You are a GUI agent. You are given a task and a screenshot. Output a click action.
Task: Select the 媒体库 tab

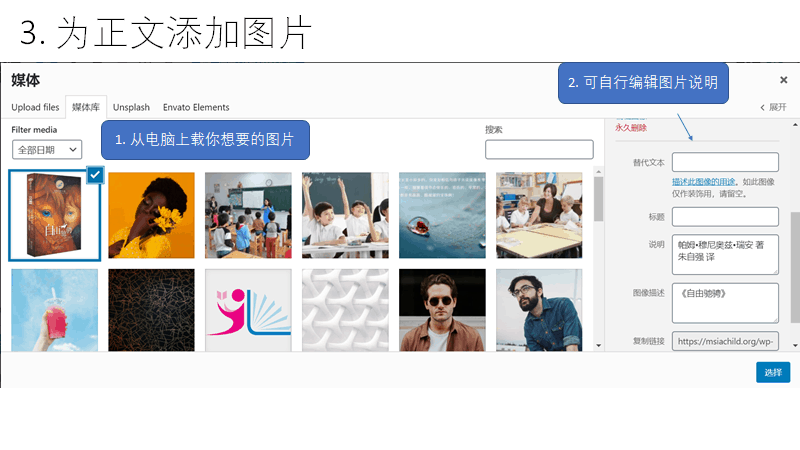click(x=86, y=107)
